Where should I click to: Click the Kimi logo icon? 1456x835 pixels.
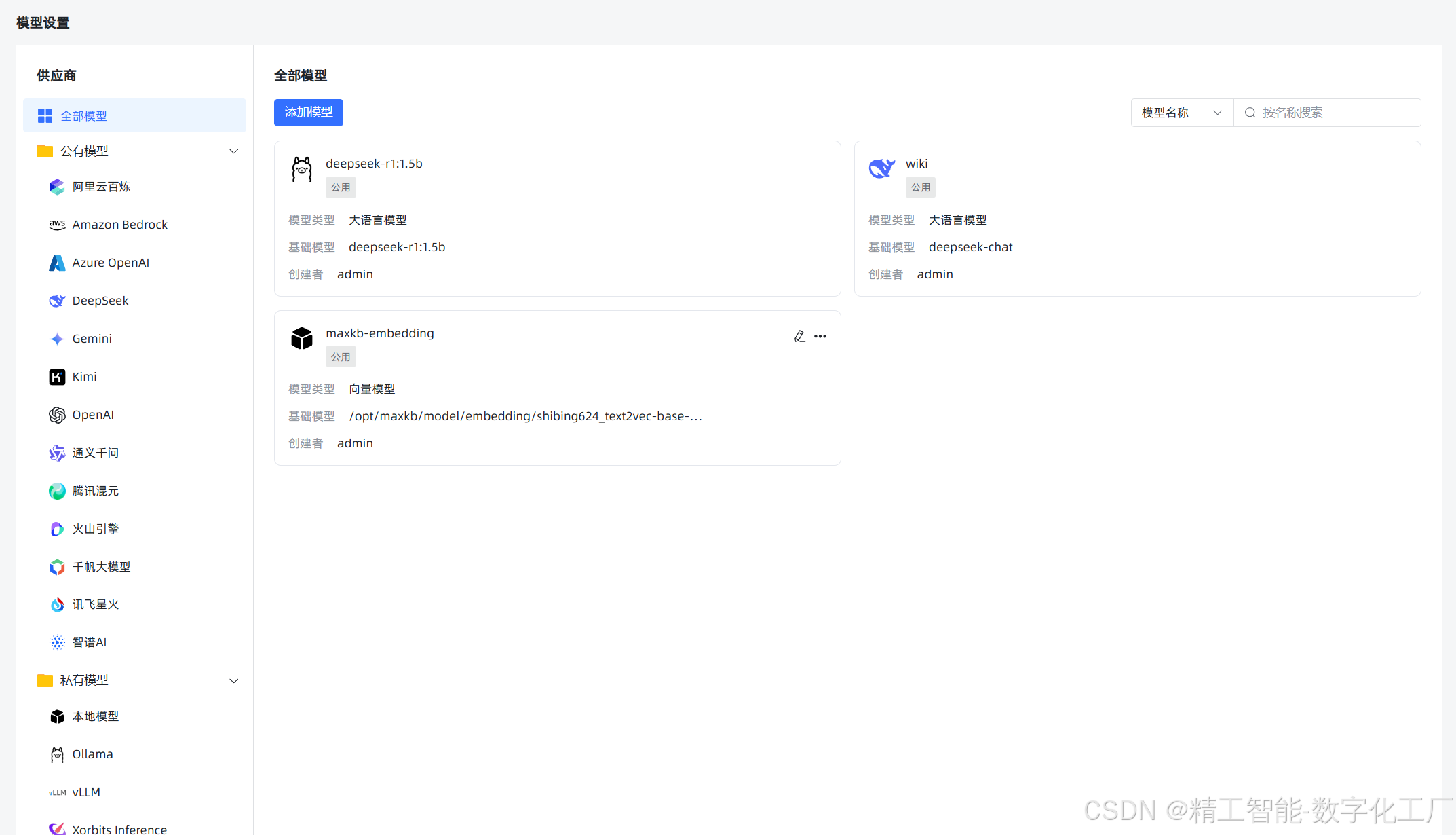tap(57, 377)
